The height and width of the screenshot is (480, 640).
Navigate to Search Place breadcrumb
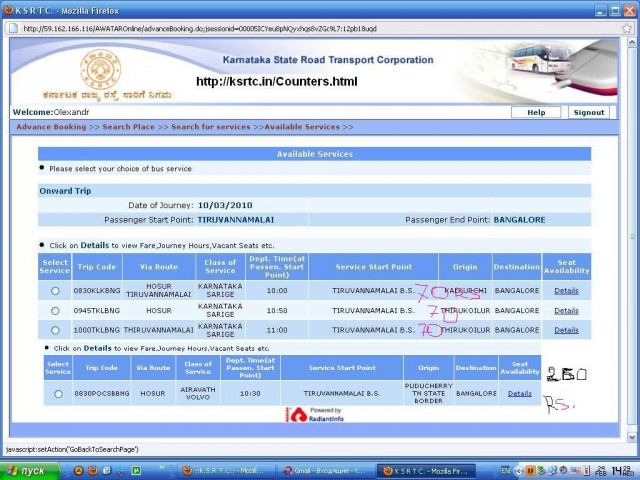[x=128, y=127]
